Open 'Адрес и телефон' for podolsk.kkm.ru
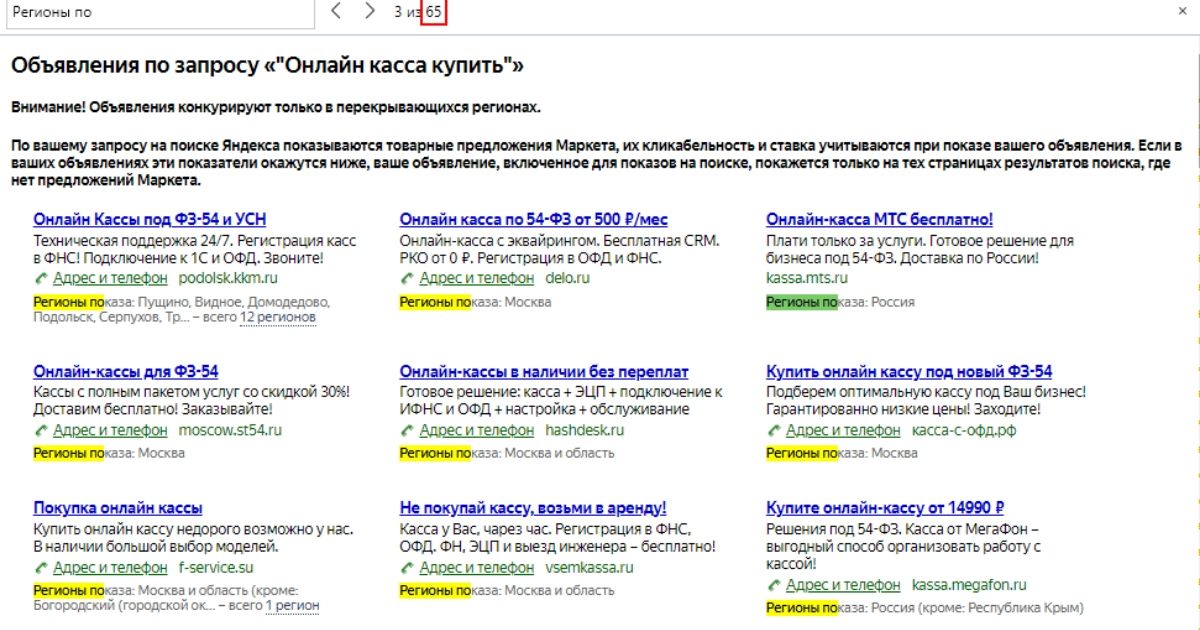This screenshot has width=1200, height=630. pos(110,279)
